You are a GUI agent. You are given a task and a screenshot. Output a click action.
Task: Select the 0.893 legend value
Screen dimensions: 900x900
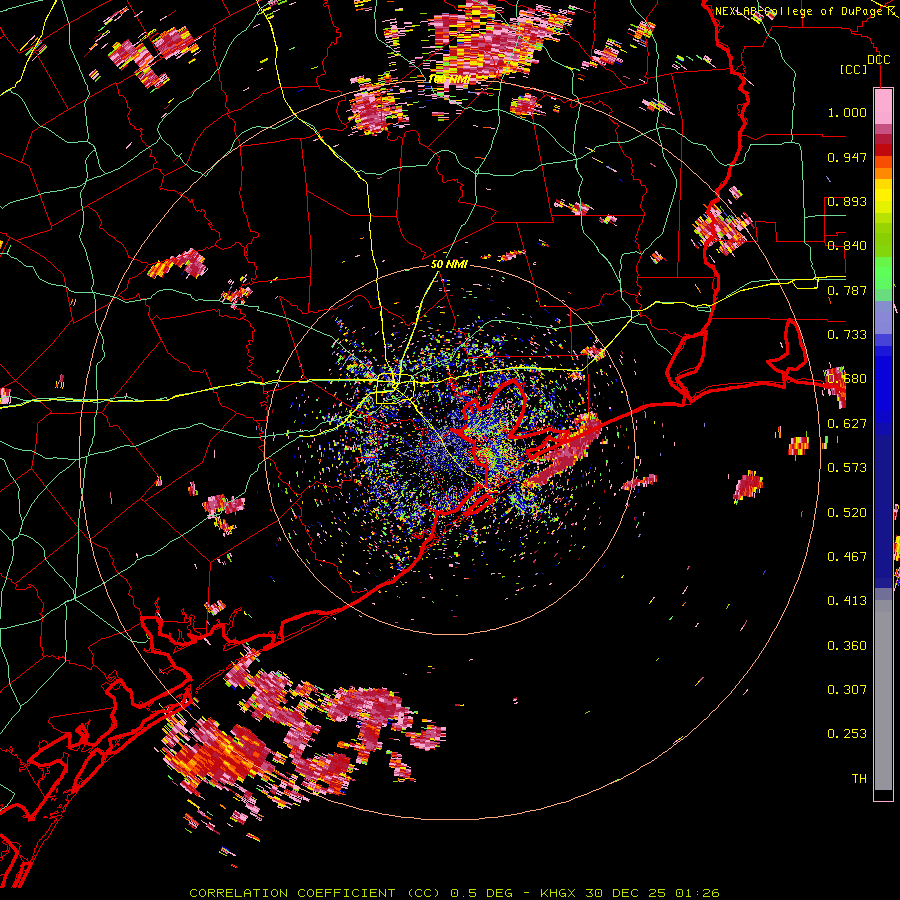847,201
